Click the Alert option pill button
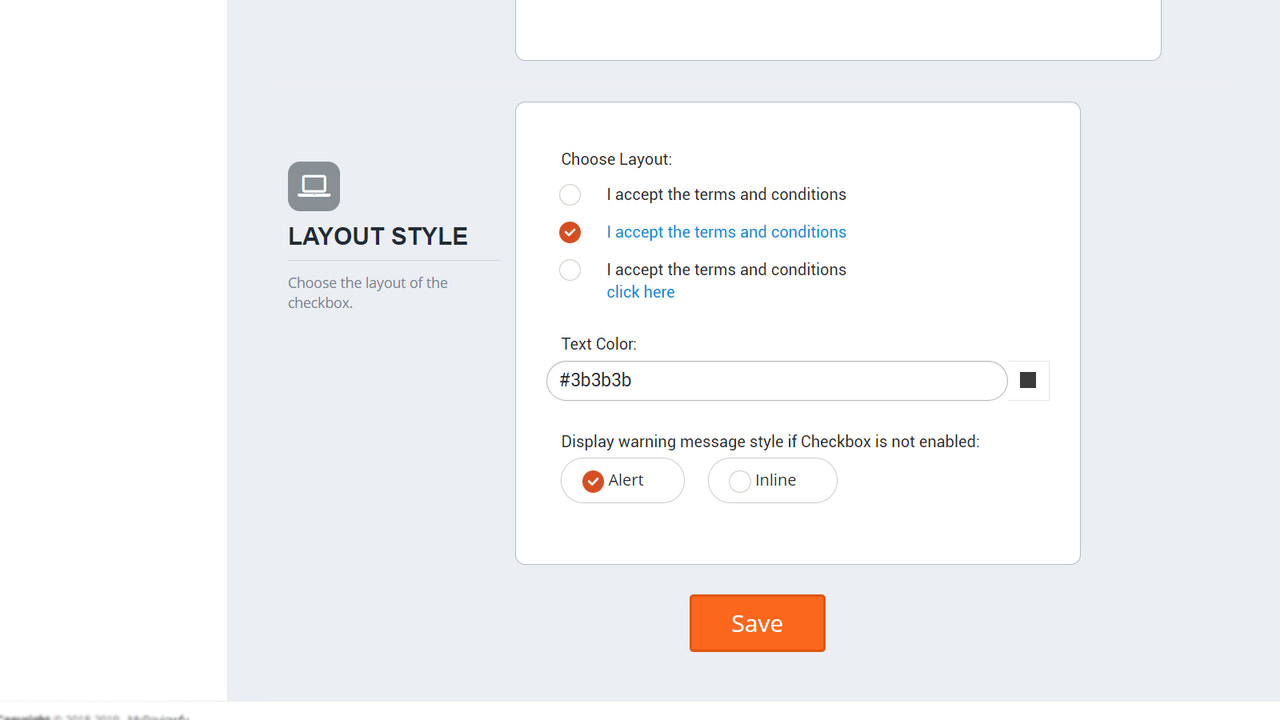Screen dimensions: 1280x720 coord(622,480)
